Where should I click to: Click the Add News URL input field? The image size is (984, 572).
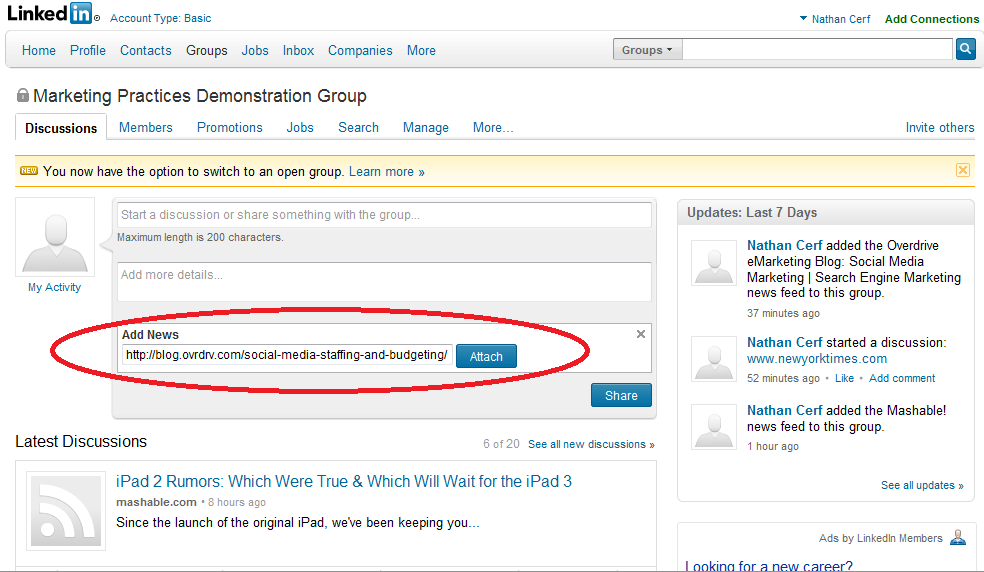pos(287,355)
